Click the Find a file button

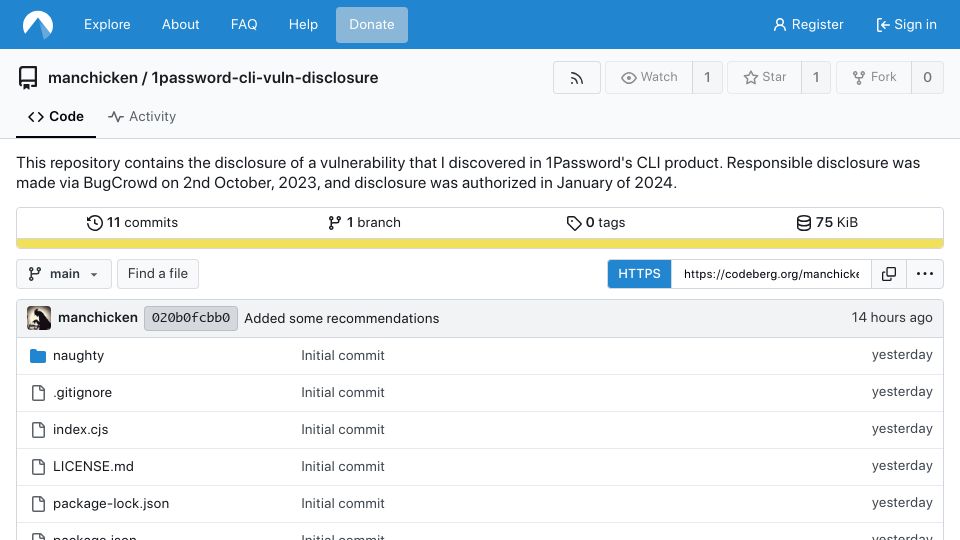(x=158, y=274)
